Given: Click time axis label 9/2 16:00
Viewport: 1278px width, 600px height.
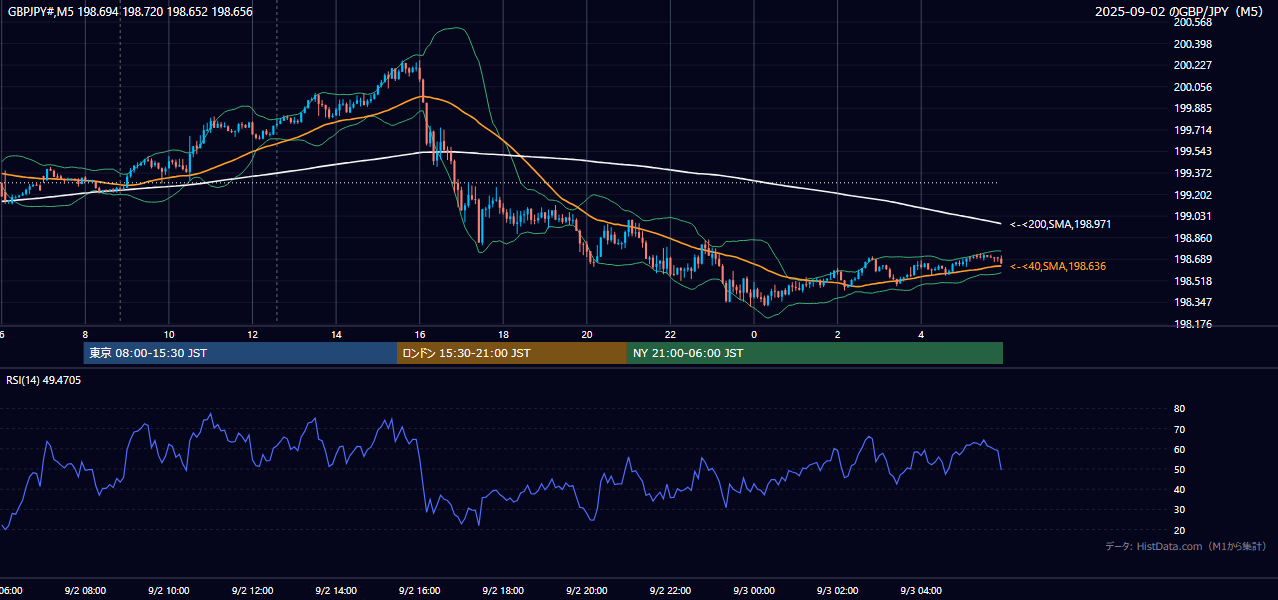Looking at the screenshot, I should (x=419, y=590).
